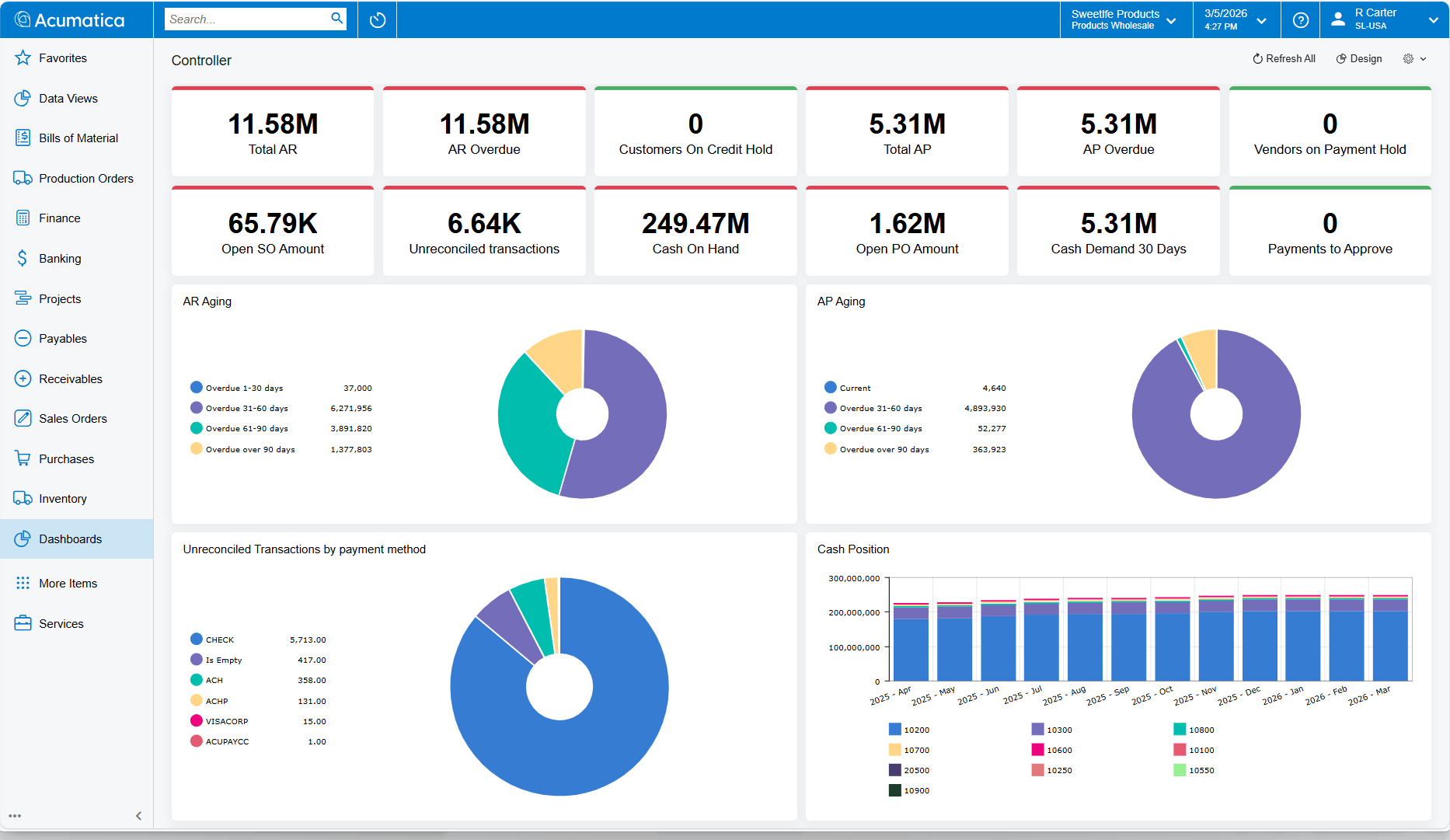Screen dimensions: 1450x840
Task: Select Finance menu item
Action: click(x=76, y=218)
